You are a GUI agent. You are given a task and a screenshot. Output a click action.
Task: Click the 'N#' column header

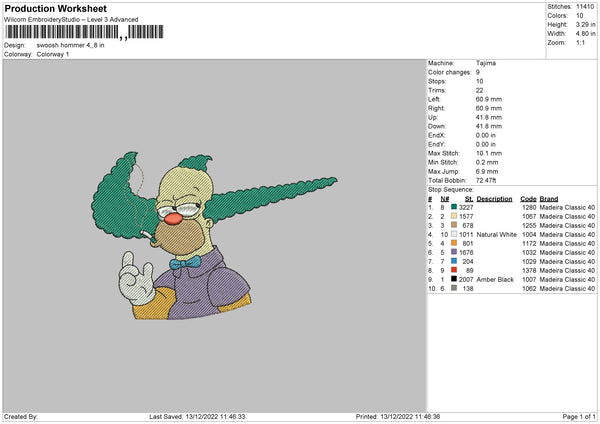point(445,199)
